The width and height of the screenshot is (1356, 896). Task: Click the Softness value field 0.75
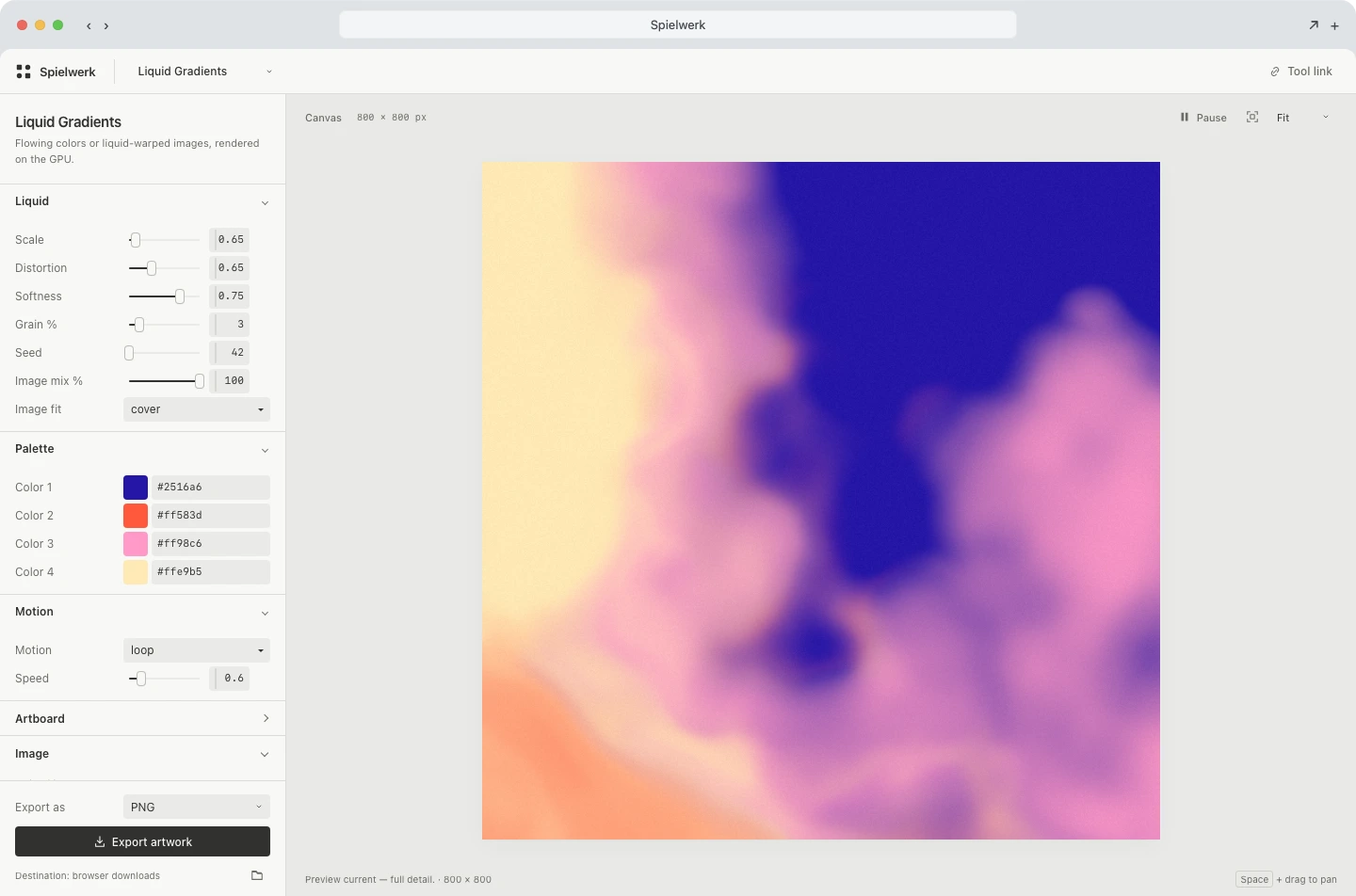(x=230, y=296)
